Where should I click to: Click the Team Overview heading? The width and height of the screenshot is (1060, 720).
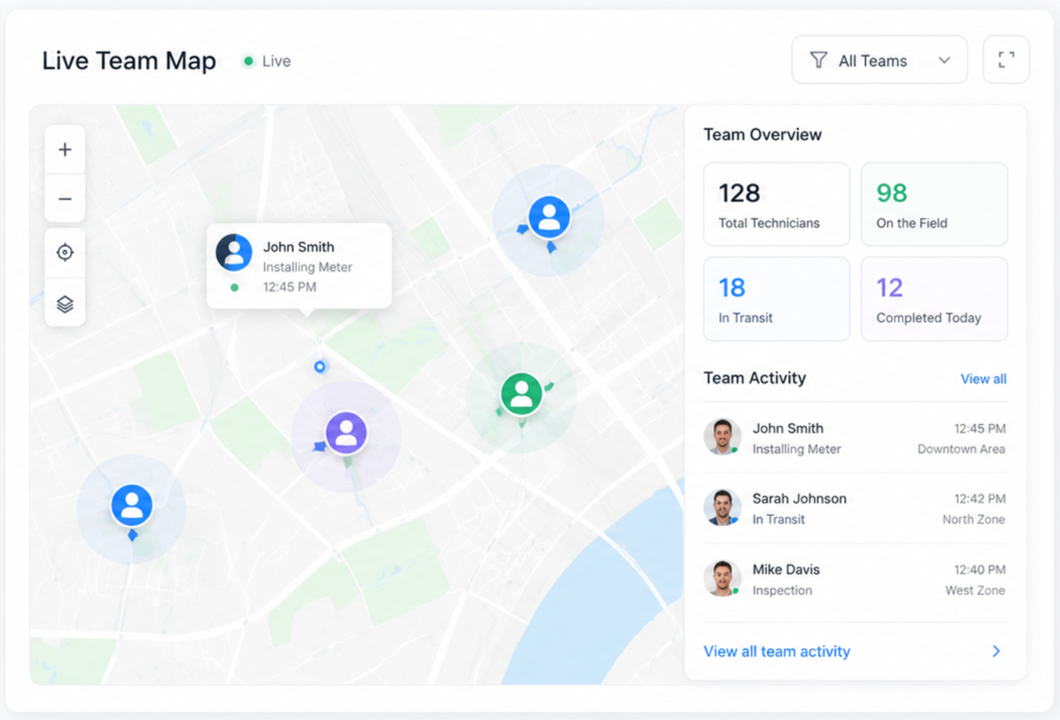tap(762, 135)
